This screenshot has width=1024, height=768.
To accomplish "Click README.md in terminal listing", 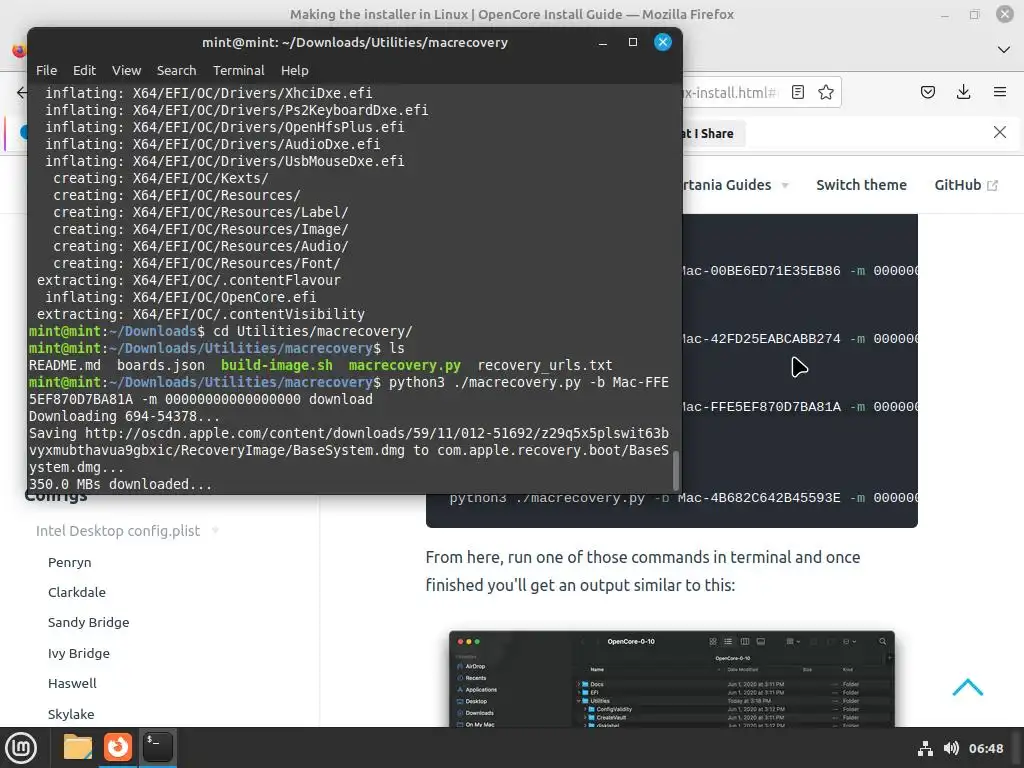I will click(65, 365).
